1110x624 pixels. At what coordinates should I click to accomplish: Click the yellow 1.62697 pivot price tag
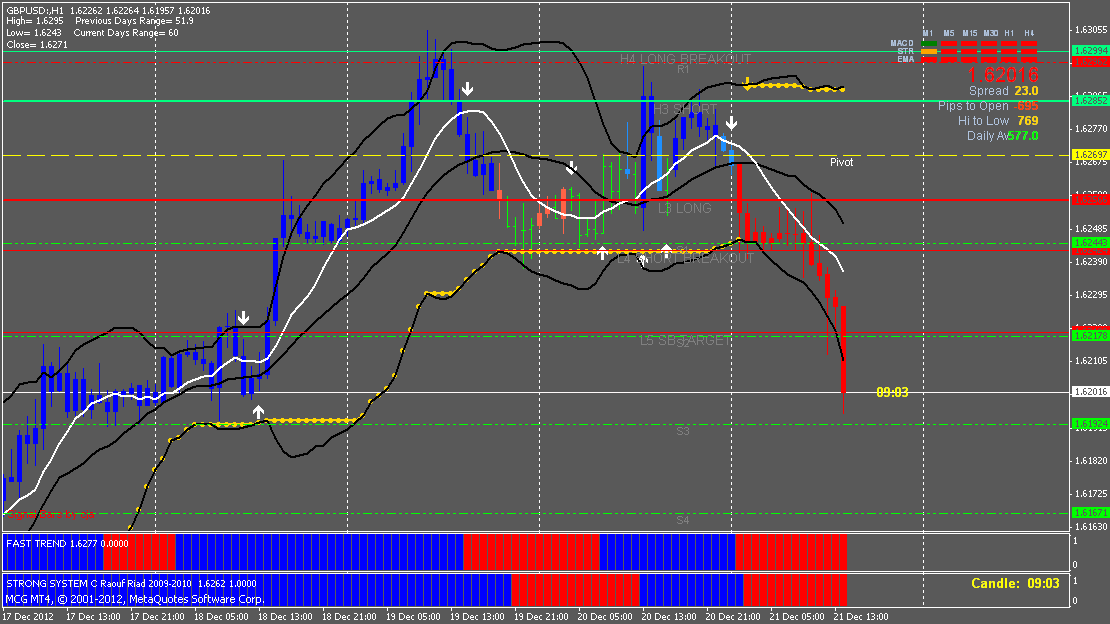pos(1091,155)
